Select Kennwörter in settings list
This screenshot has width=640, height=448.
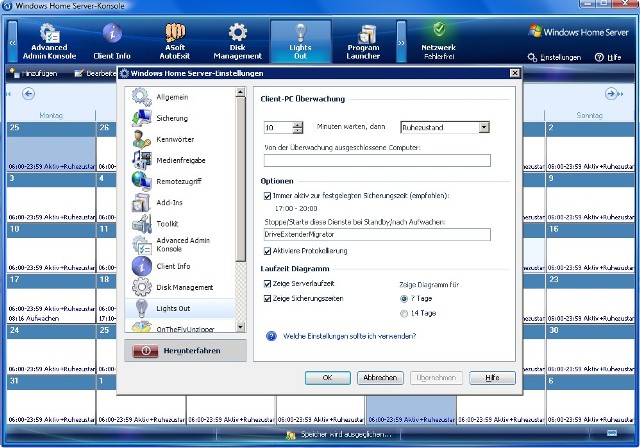pos(180,140)
